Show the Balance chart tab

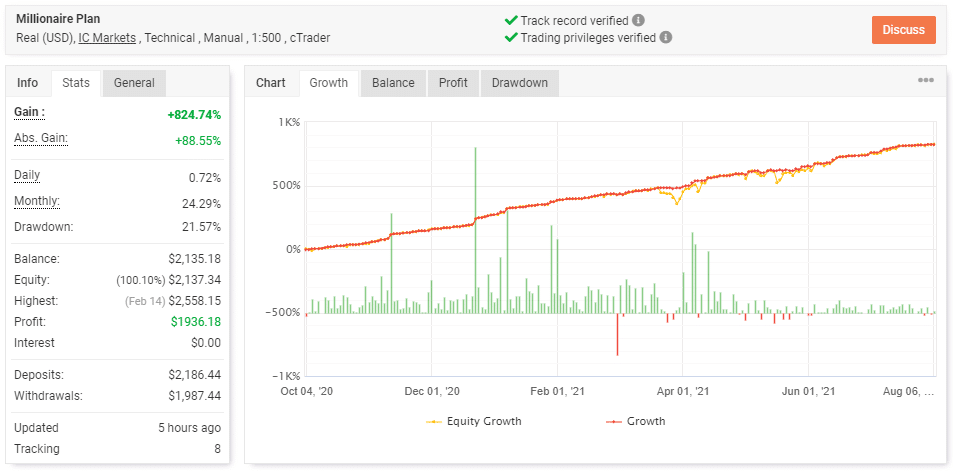point(393,83)
